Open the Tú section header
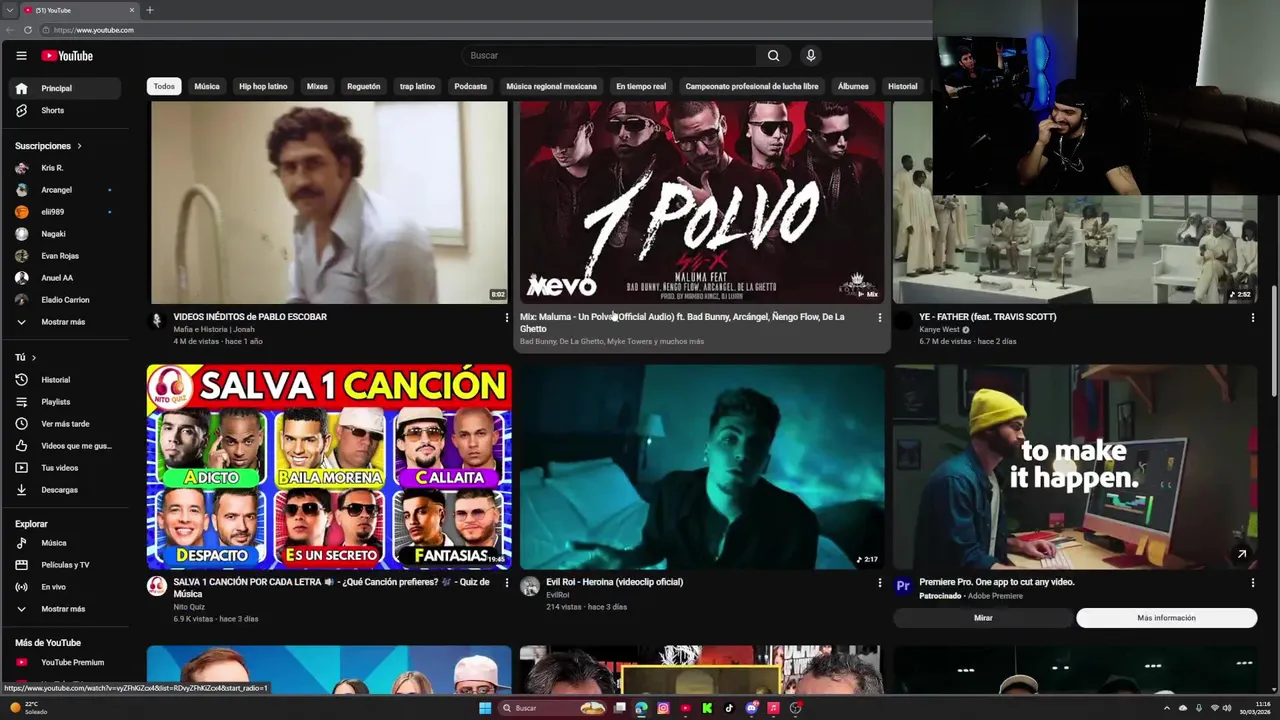1280x720 pixels. tap(25, 357)
